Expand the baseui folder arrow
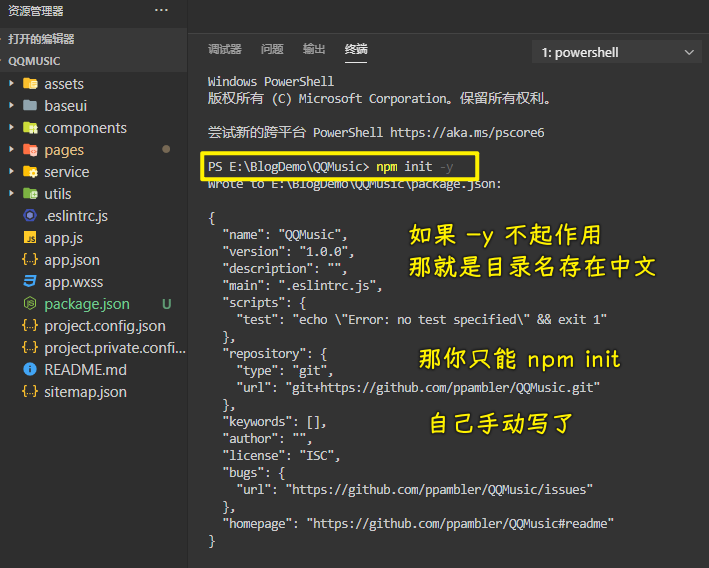The width and height of the screenshot is (709, 568). tap(11, 105)
